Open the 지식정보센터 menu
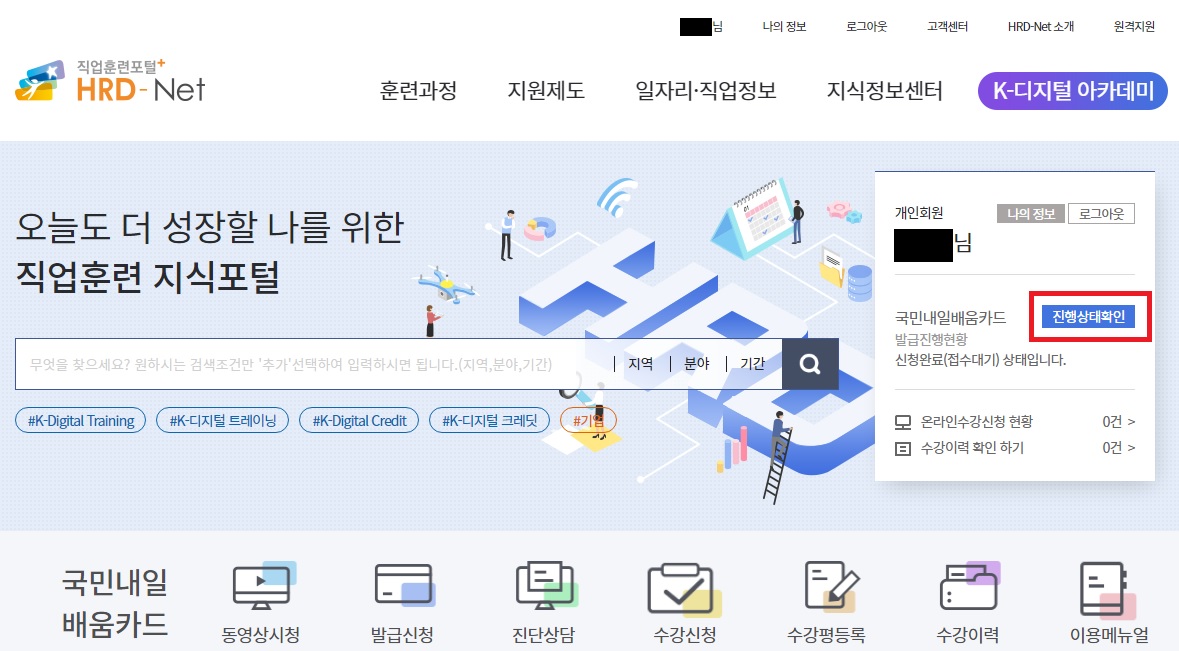This screenshot has width=1179, height=651. click(884, 91)
